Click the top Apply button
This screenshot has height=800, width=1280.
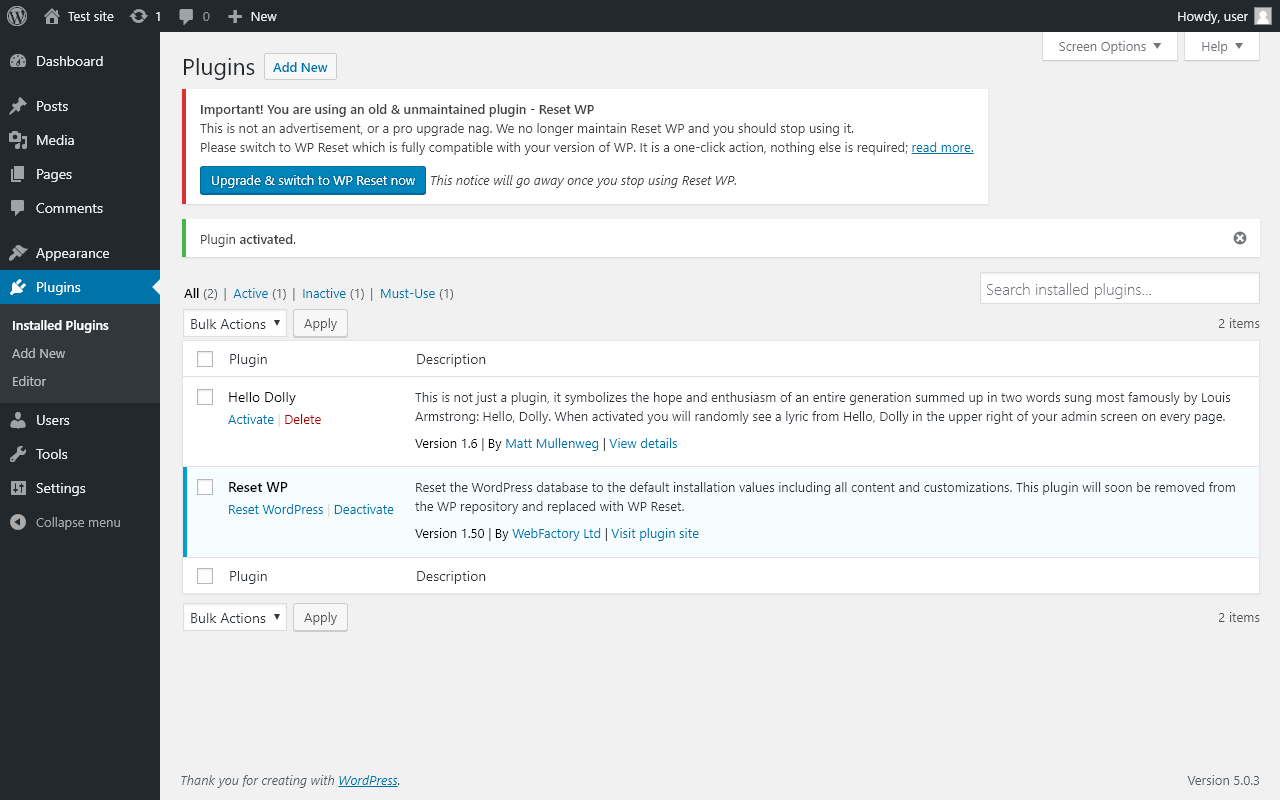[320, 323]
